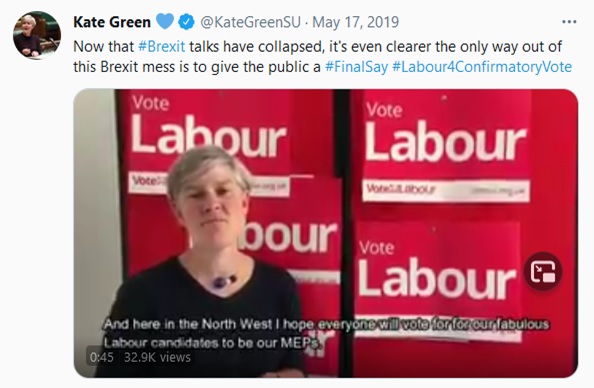Visit the @KateGreenSU handle link

[x=250, y=22]
